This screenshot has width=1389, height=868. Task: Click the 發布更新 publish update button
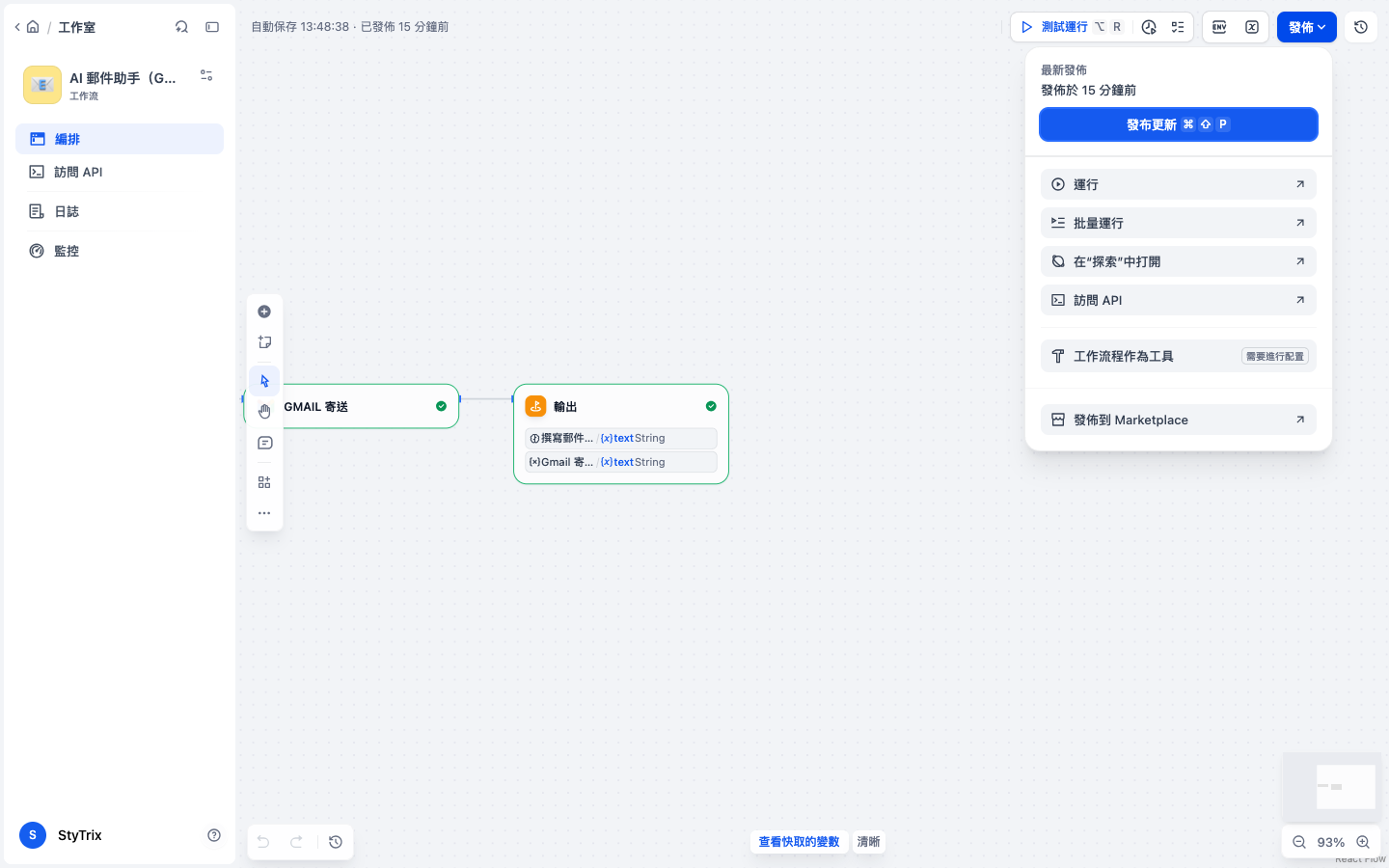(1179, 124)
